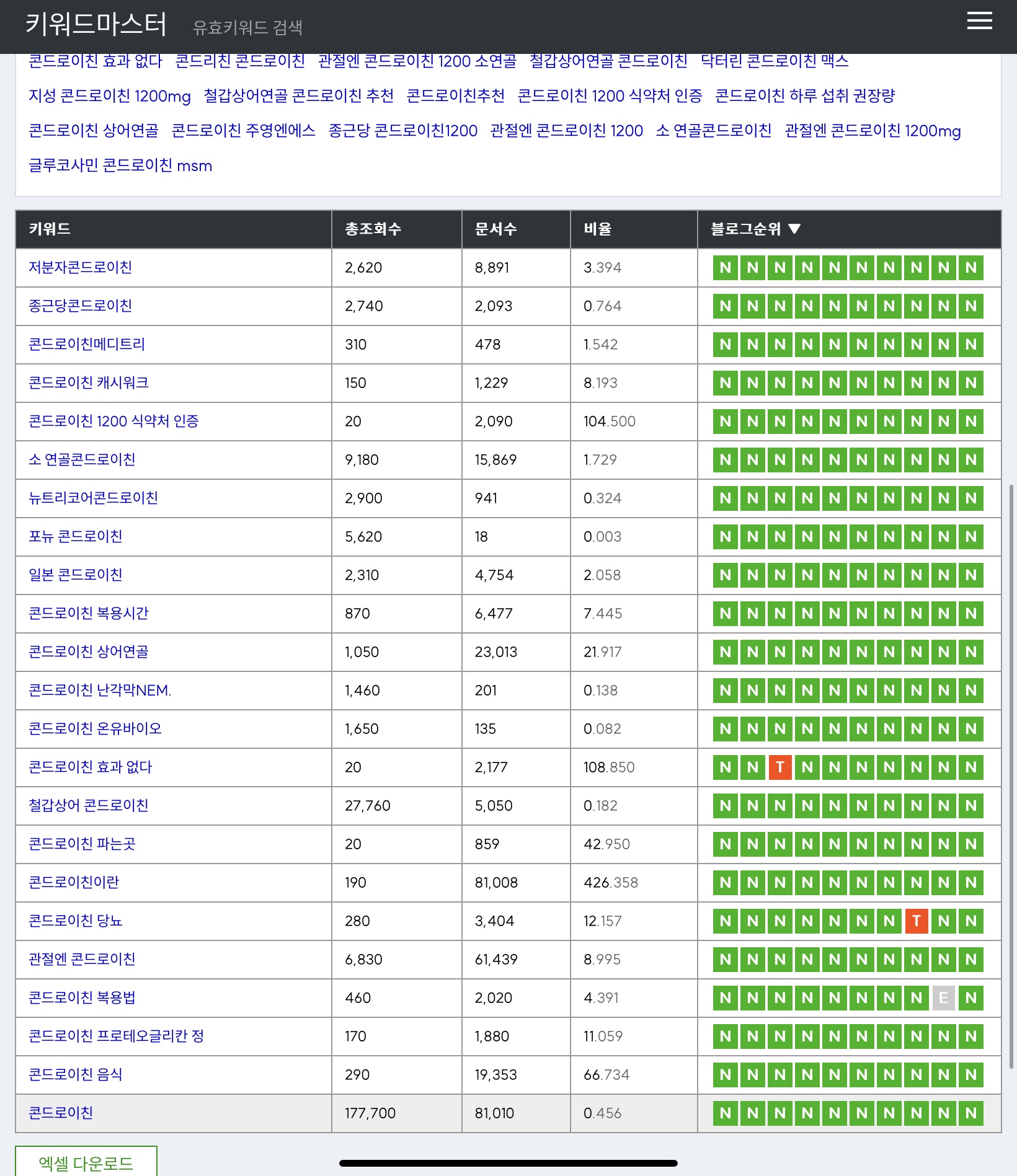Screen dimensions: 1017x1176
Task: Open related keyword 철갑상어연골 콘드로이친 추천
Action: click(299, 95)
